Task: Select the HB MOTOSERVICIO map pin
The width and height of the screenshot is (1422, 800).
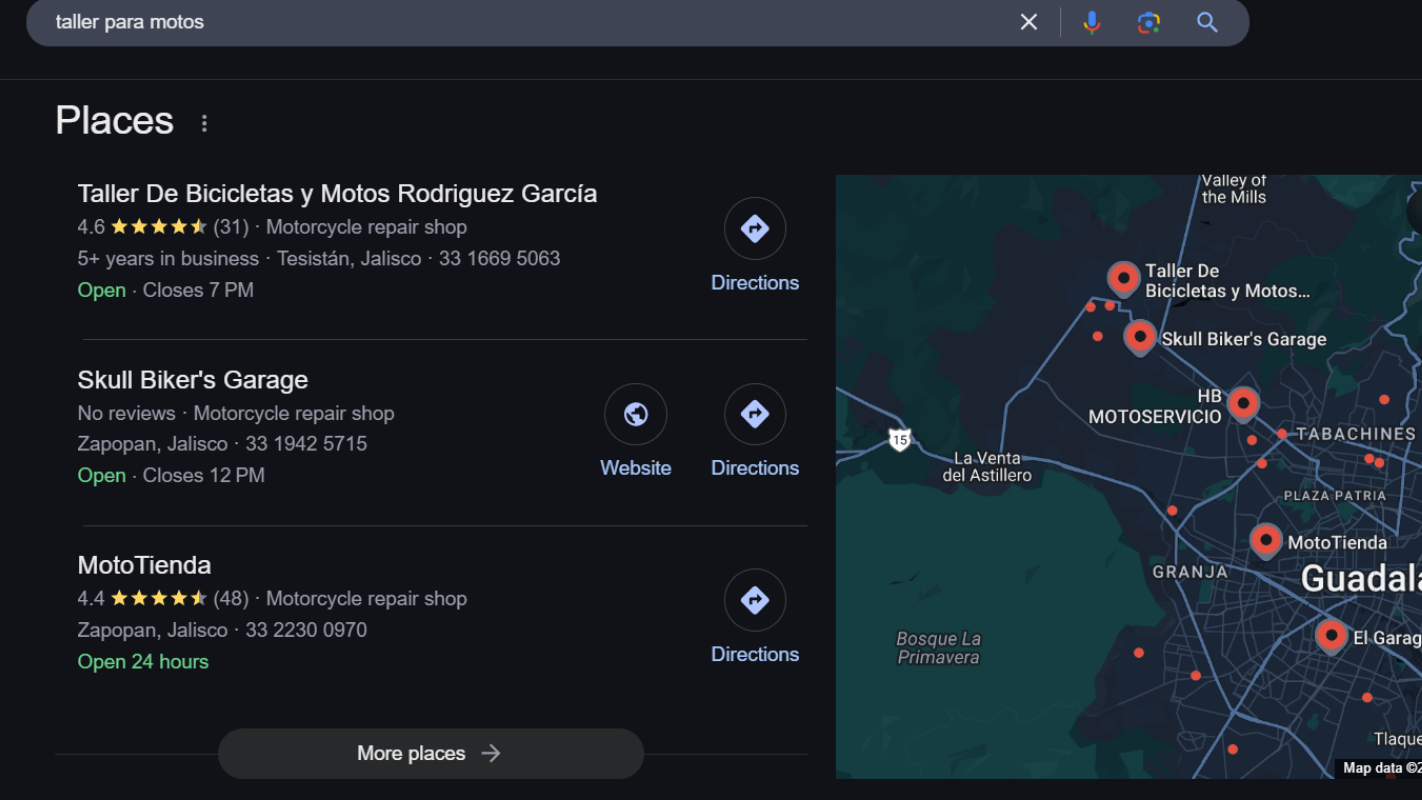Action: tap(1243, 403)
